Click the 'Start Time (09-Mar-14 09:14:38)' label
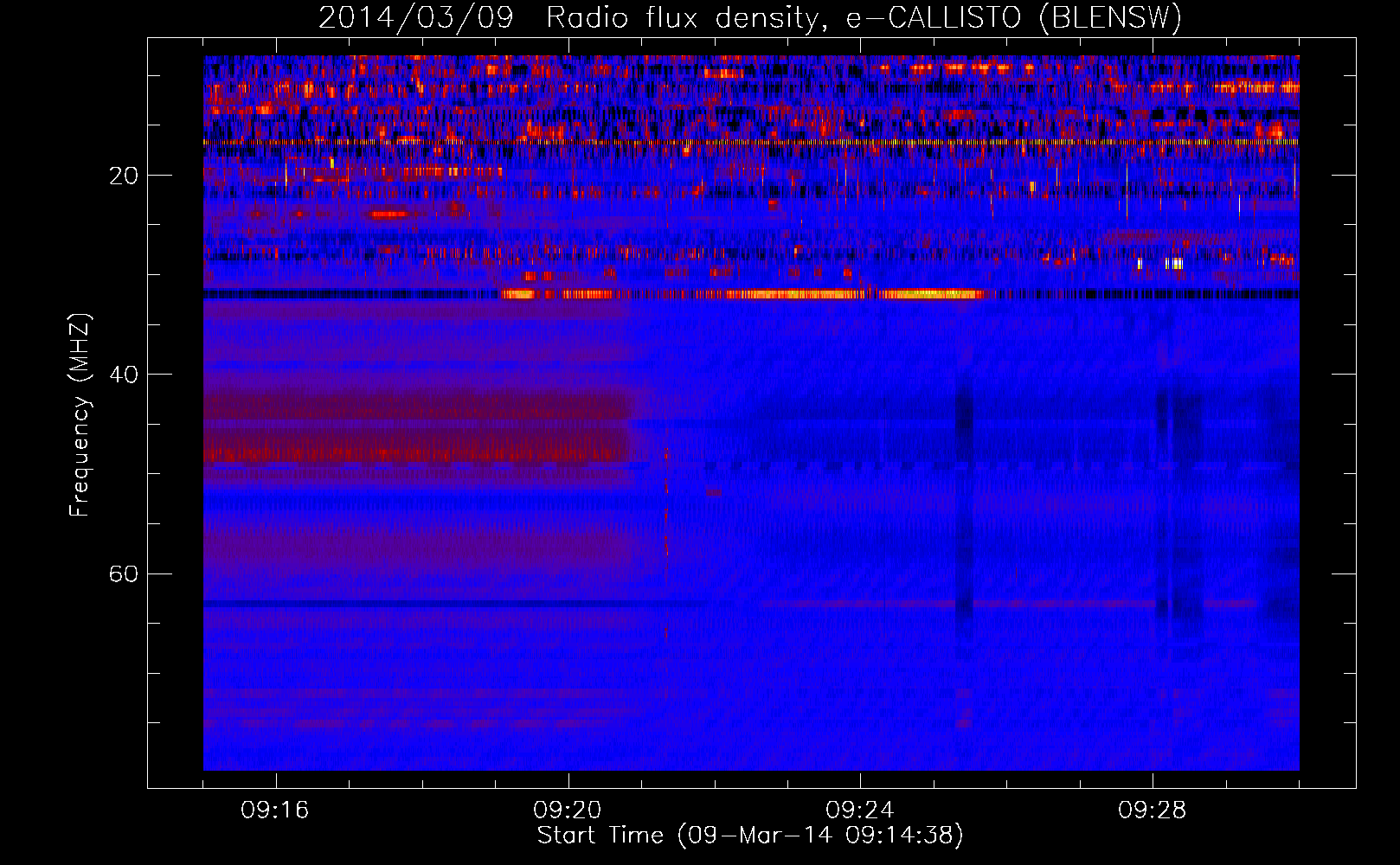Viewport: 1400px width, 865px height. pyautogui.click(x=750, y=836)
